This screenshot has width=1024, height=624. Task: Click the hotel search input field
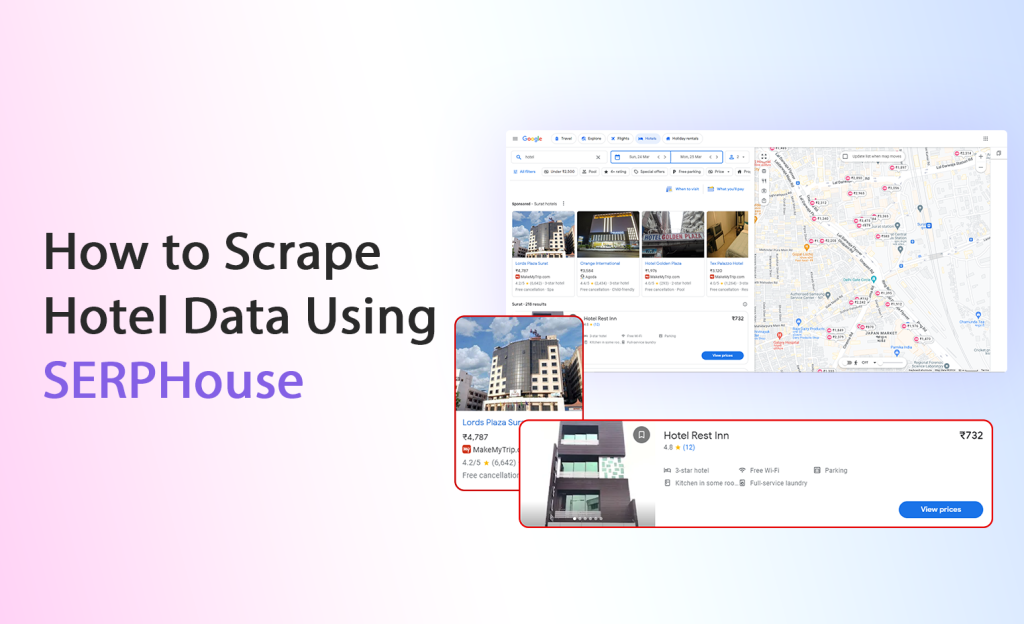pos(559,157)
